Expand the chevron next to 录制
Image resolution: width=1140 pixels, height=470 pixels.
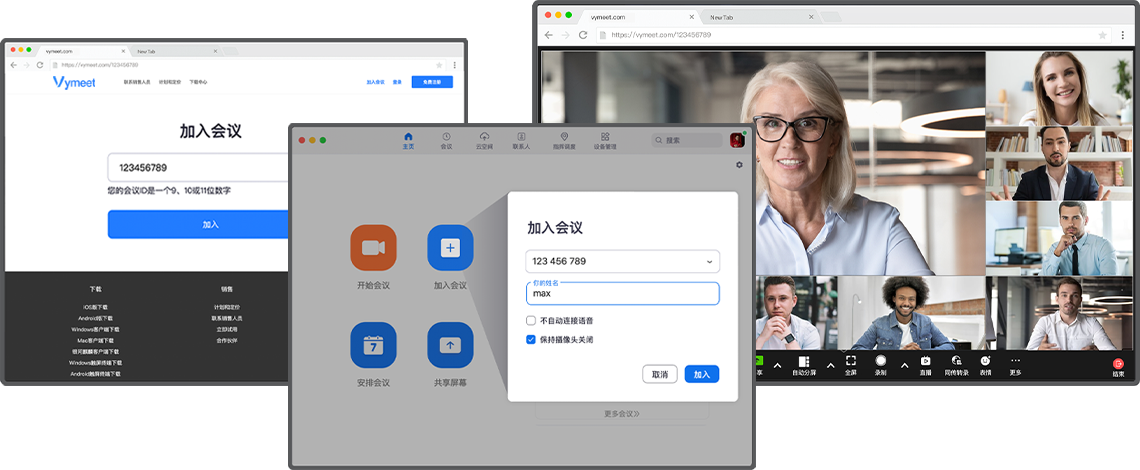pyautogui.click(x=904, y=365)
